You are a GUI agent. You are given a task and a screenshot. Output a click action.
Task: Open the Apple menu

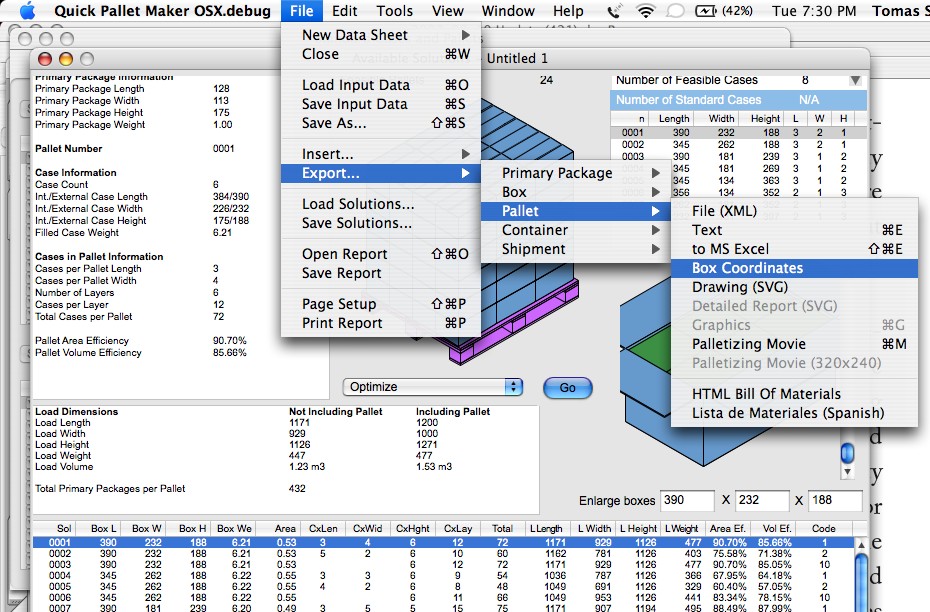[x=27, y=11]
